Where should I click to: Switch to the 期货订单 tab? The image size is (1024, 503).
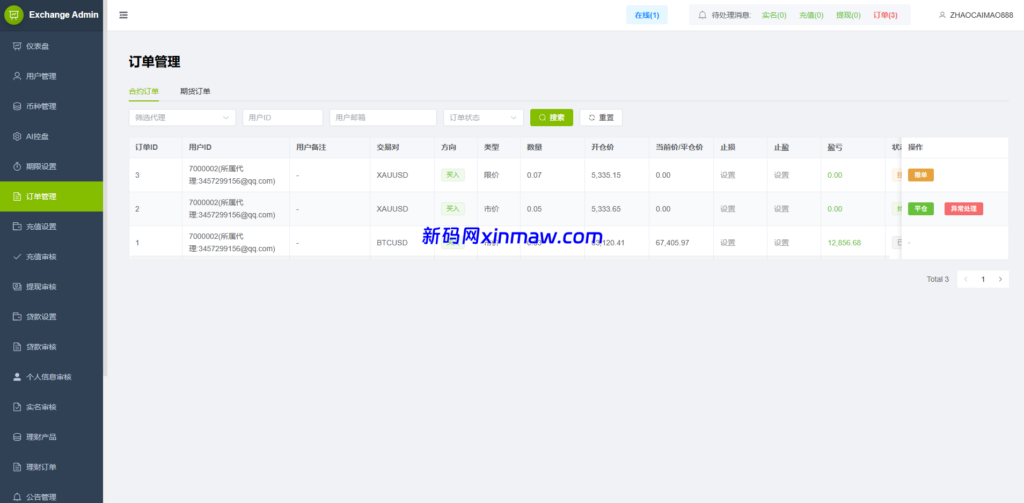[195, 91]
